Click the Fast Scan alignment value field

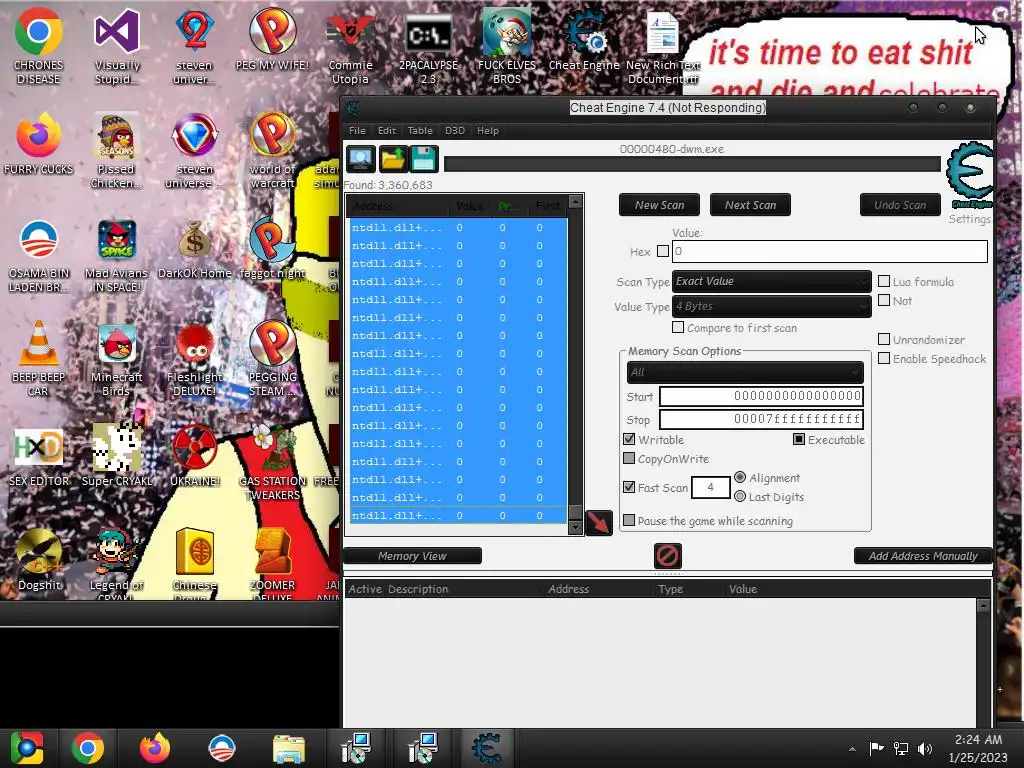711,487
